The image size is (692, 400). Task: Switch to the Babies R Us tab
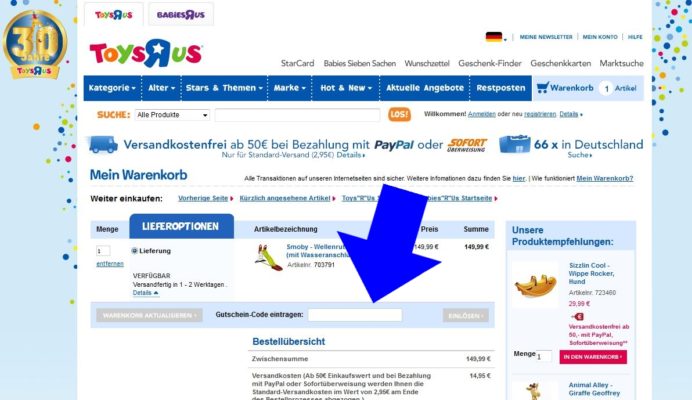[x=181, y=15]
